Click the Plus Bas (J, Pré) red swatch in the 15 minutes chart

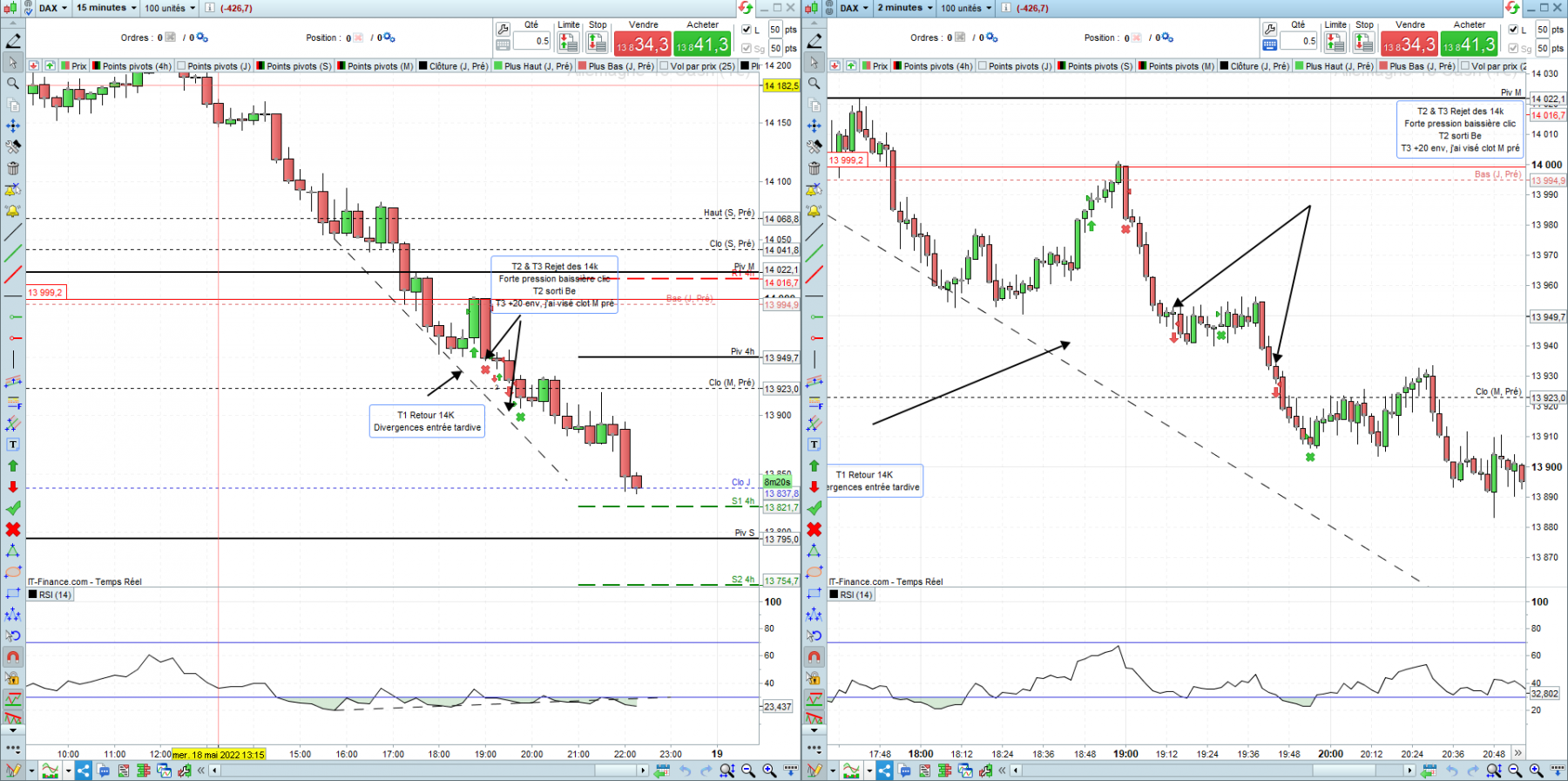[x=583, y=65]
